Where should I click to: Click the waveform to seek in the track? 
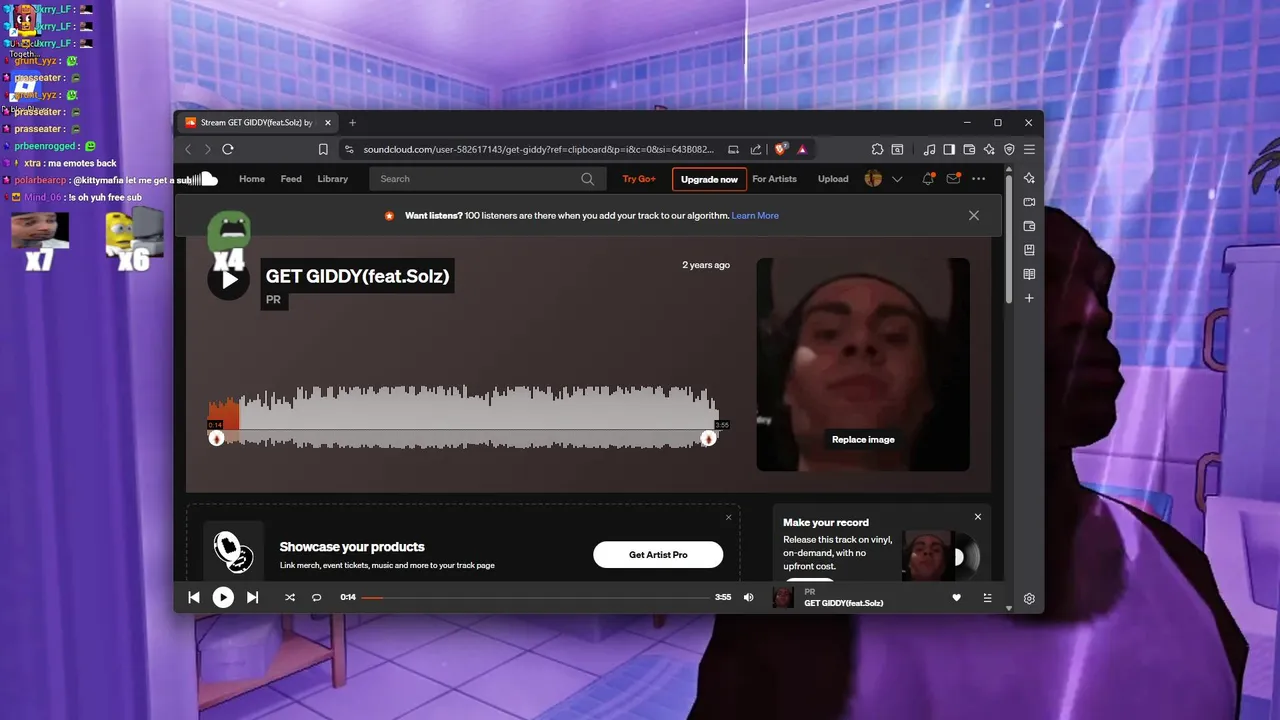coord(463,417)
